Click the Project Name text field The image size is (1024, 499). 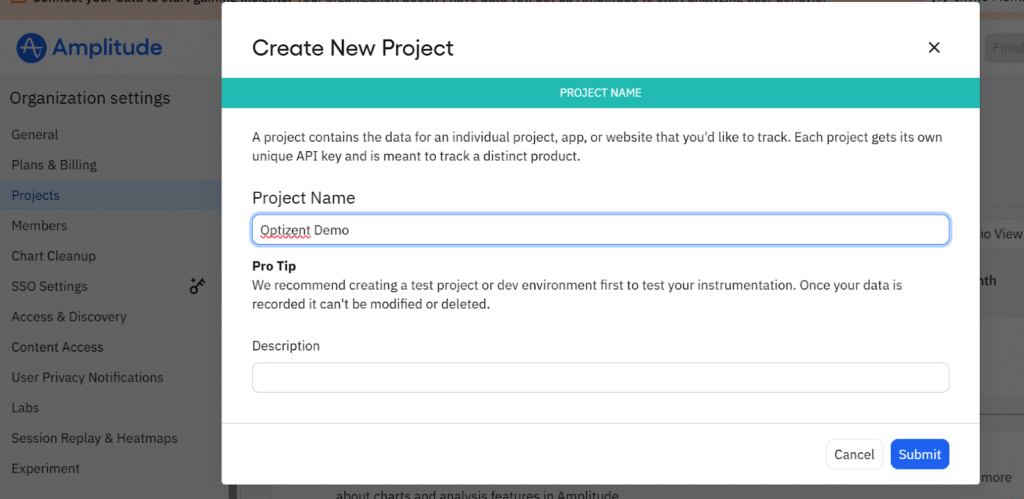(x=600, y=230)
